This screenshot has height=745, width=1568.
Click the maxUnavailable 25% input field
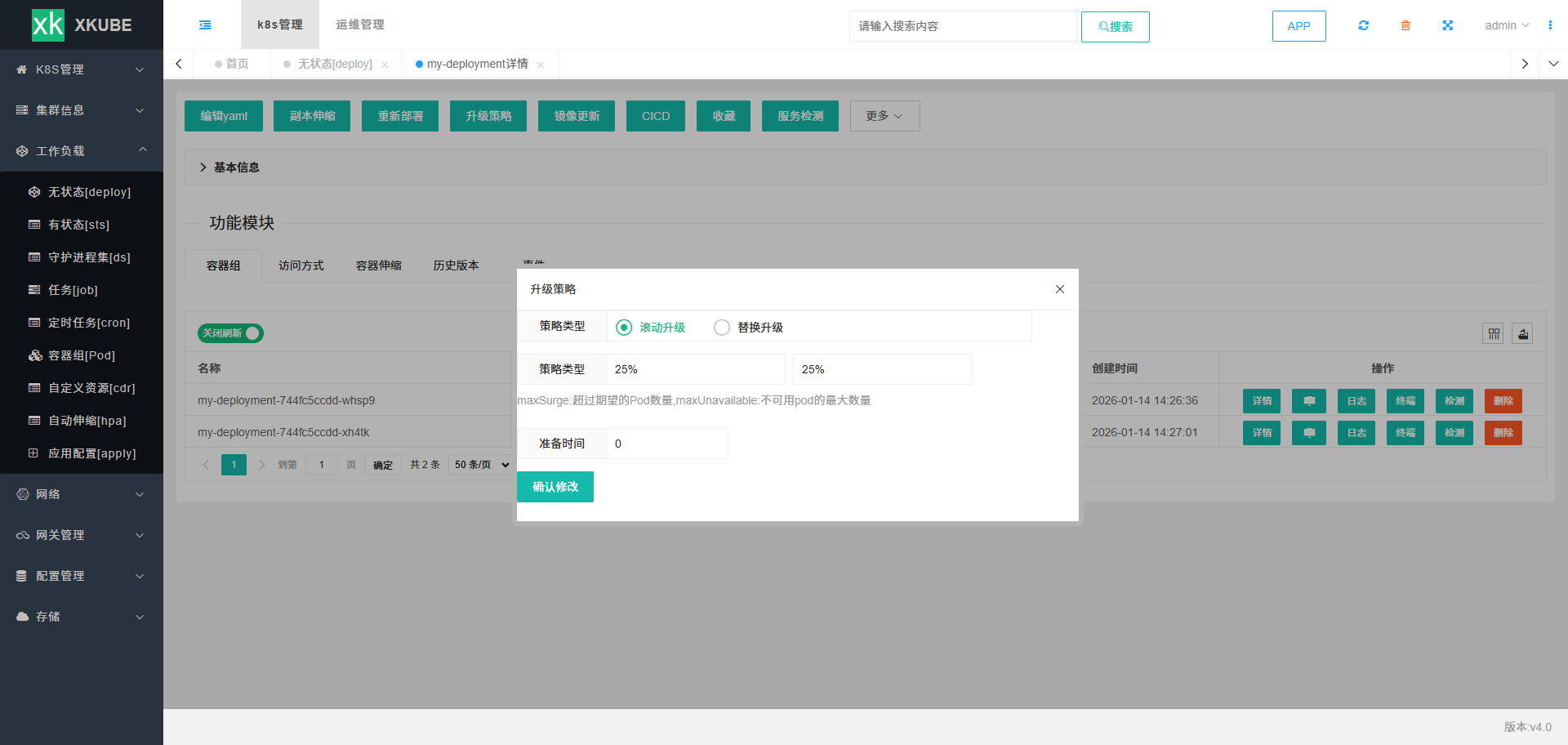883,369
